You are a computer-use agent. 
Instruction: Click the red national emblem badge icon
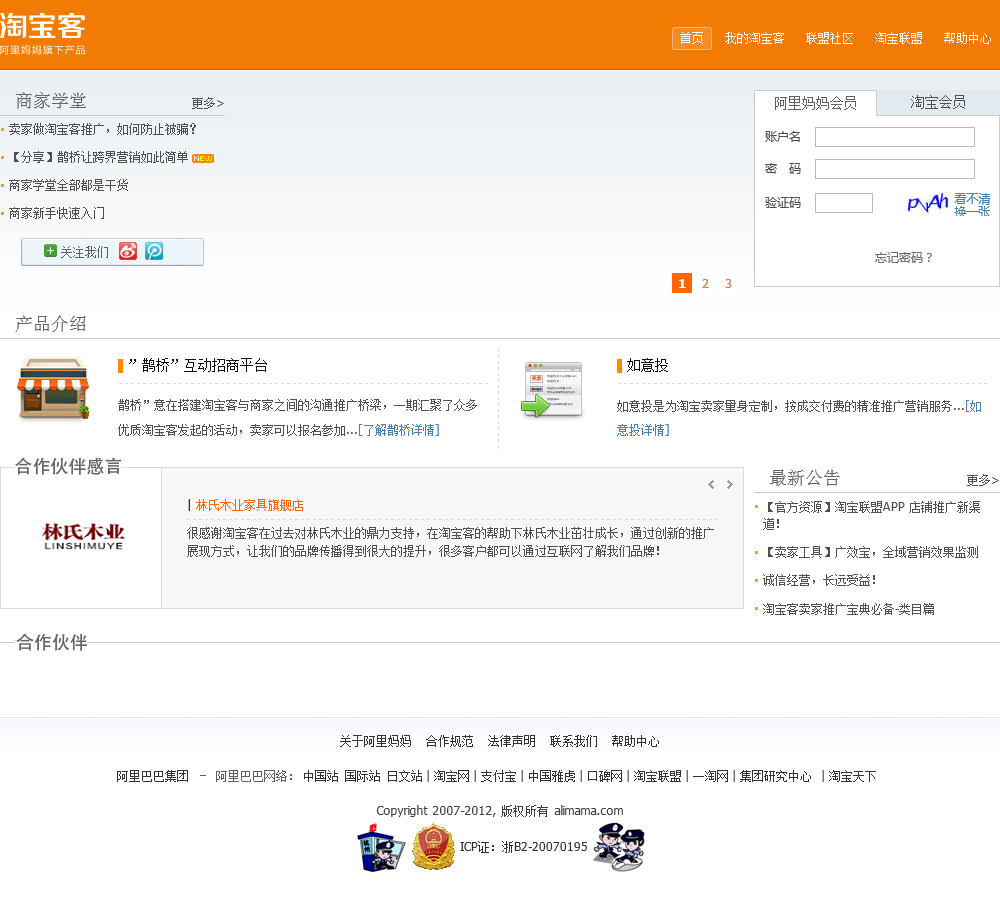point(433,847)
